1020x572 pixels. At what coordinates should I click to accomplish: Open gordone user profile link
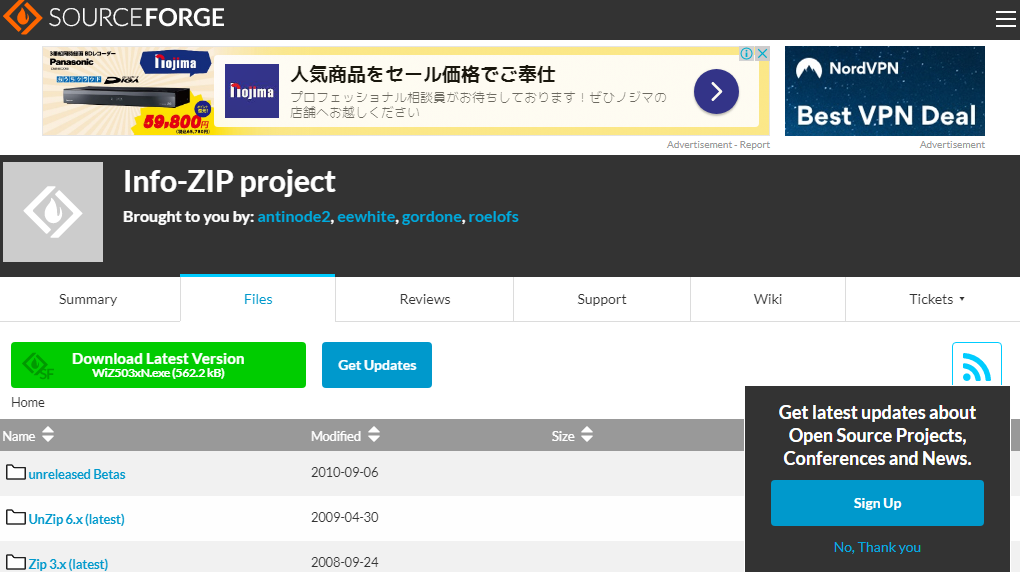(x=431, y=217)
